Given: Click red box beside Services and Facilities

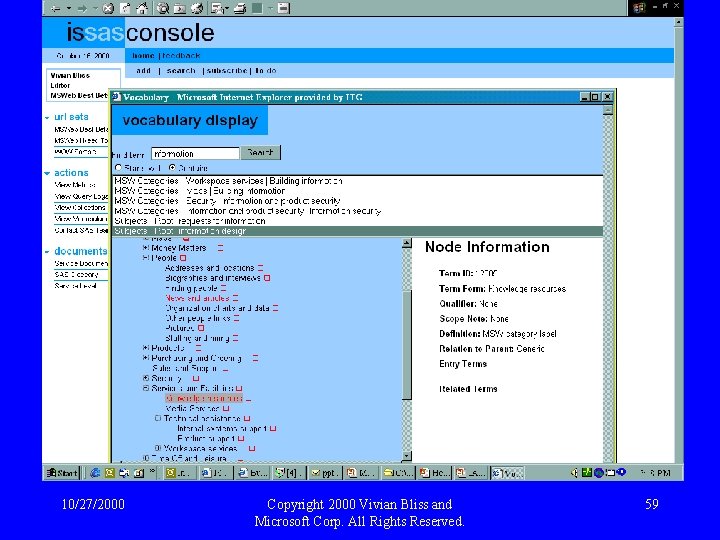Looking at the screenshot, I should click(x=239, y=388).
